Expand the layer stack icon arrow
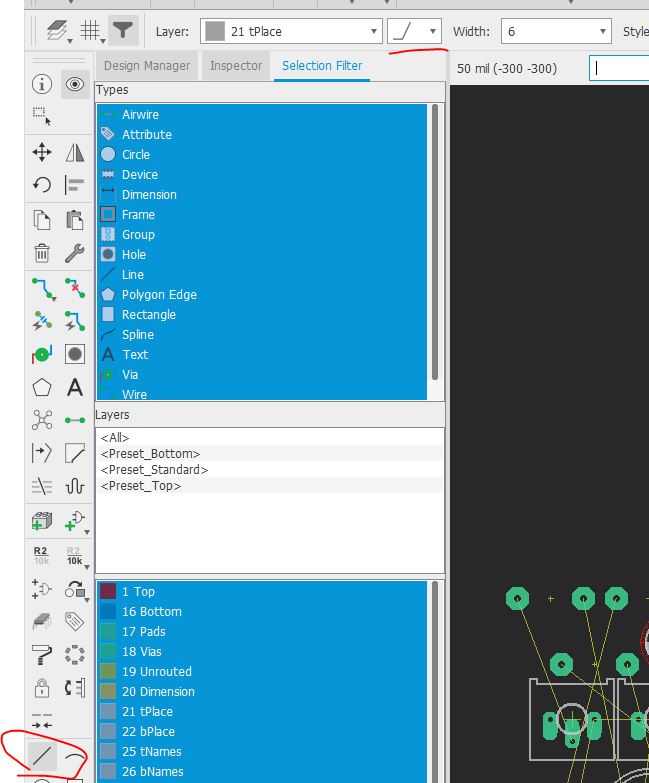 (x=70, y=41)
